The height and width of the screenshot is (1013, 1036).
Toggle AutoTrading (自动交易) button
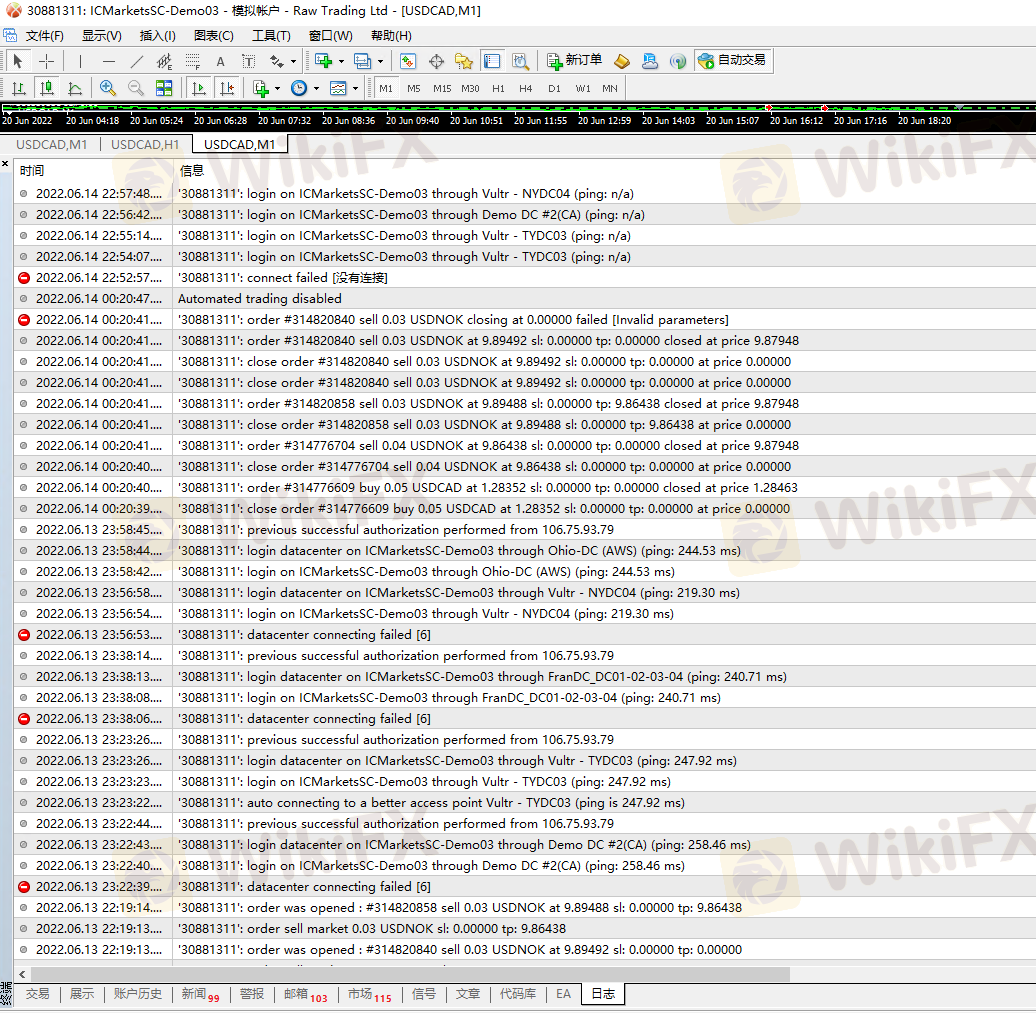733,61
